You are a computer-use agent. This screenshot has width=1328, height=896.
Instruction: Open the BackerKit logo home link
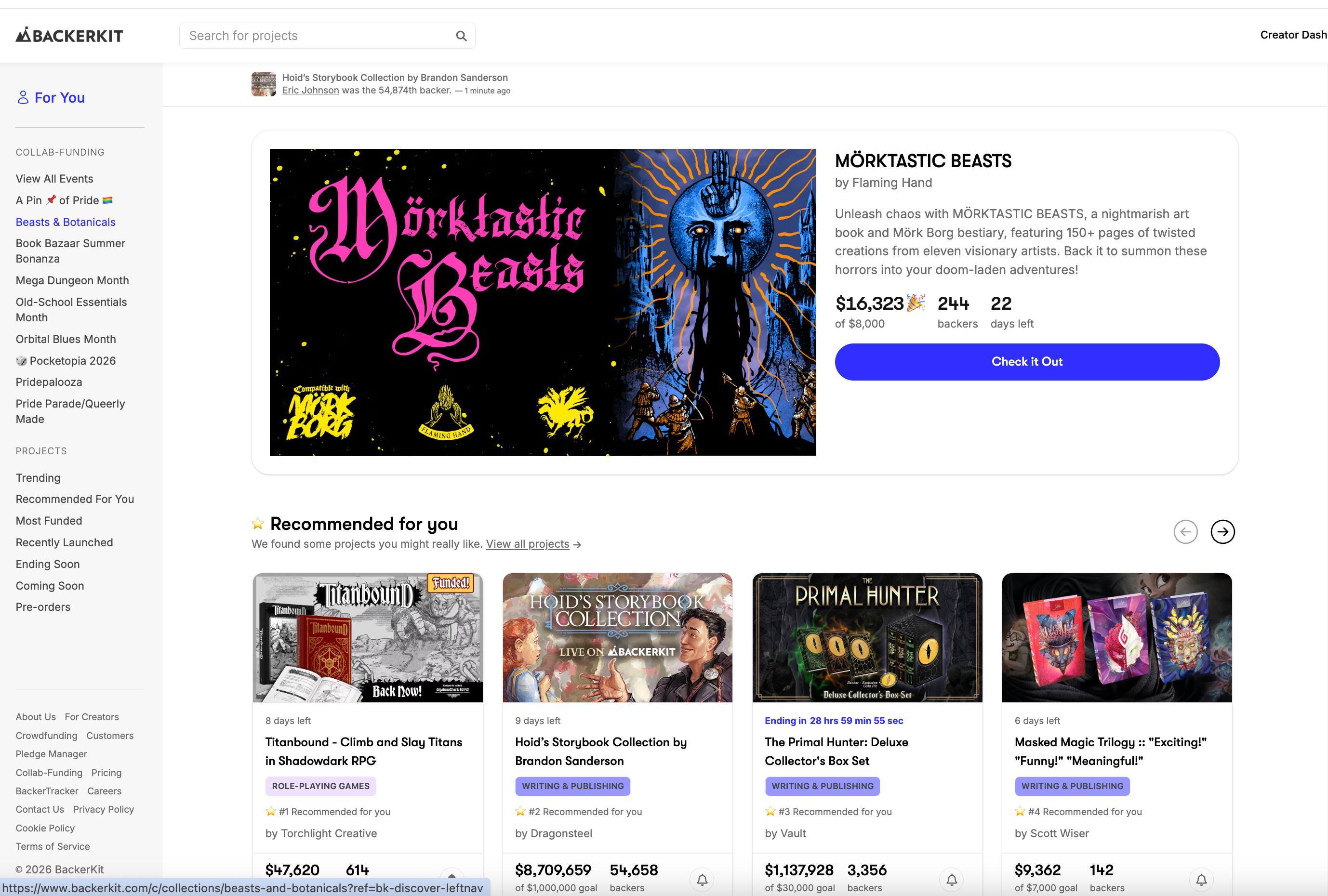pos(69,36)
